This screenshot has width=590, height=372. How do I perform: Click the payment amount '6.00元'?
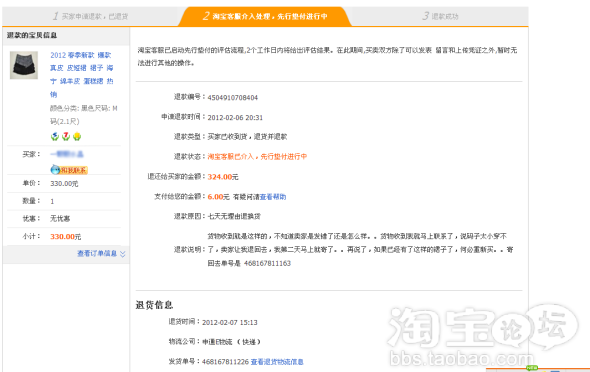218,197
